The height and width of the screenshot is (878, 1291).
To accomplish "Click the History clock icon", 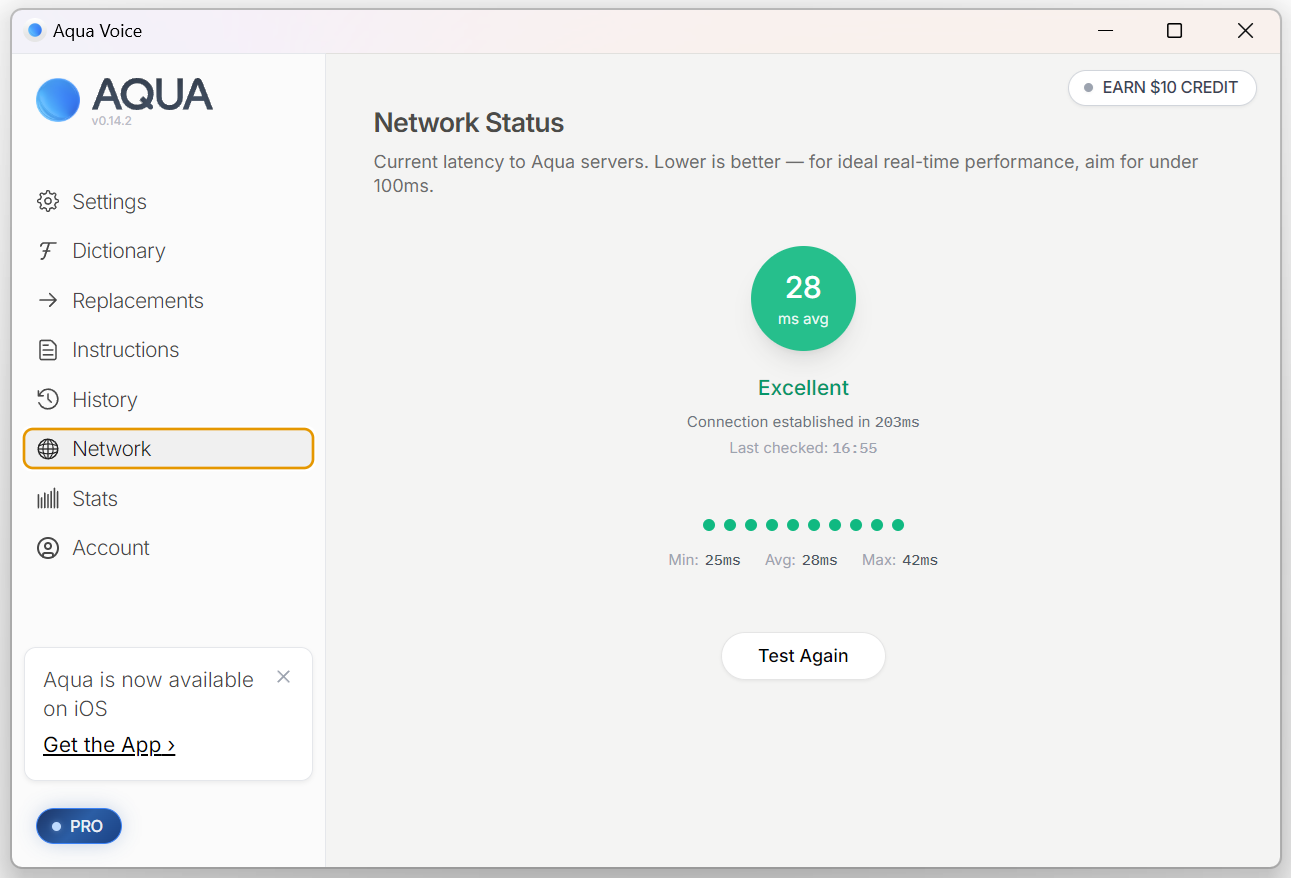I will pyautogui.click(x=48, y=400).
